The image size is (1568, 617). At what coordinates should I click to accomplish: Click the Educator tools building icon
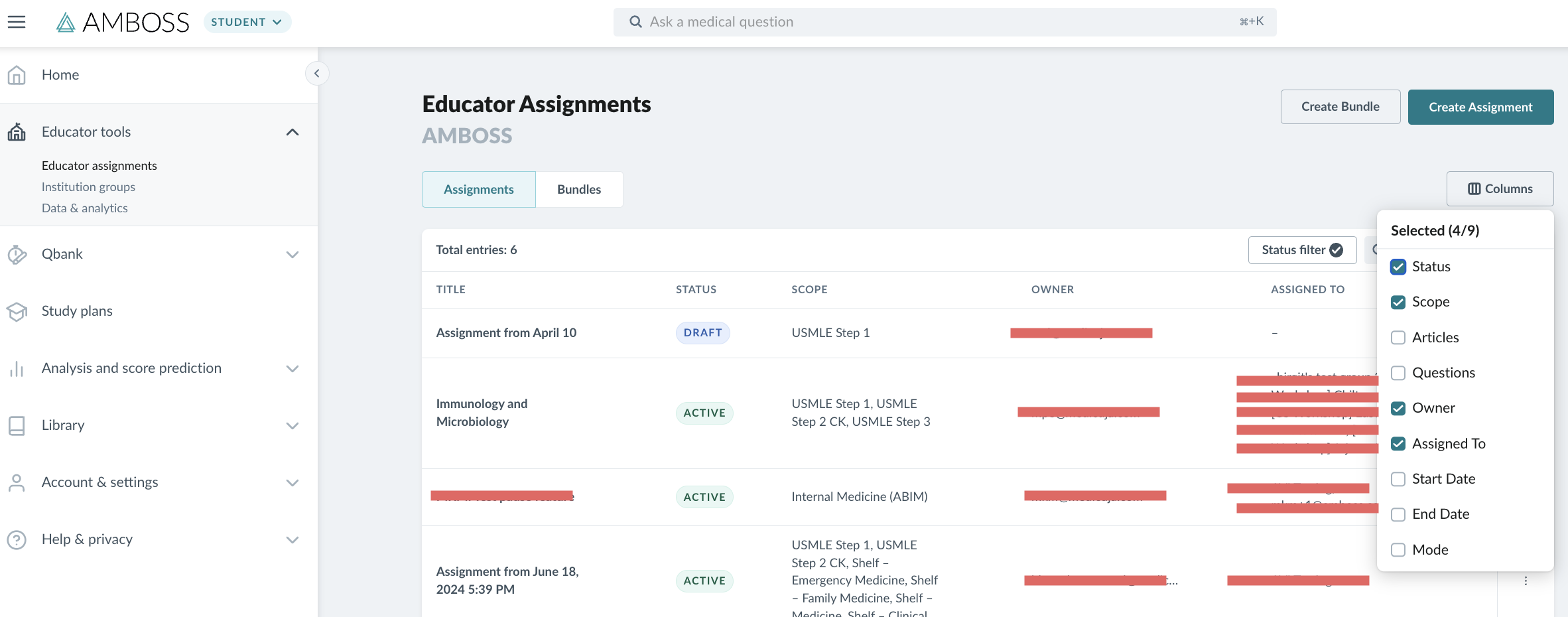click(x=17, y=132)
